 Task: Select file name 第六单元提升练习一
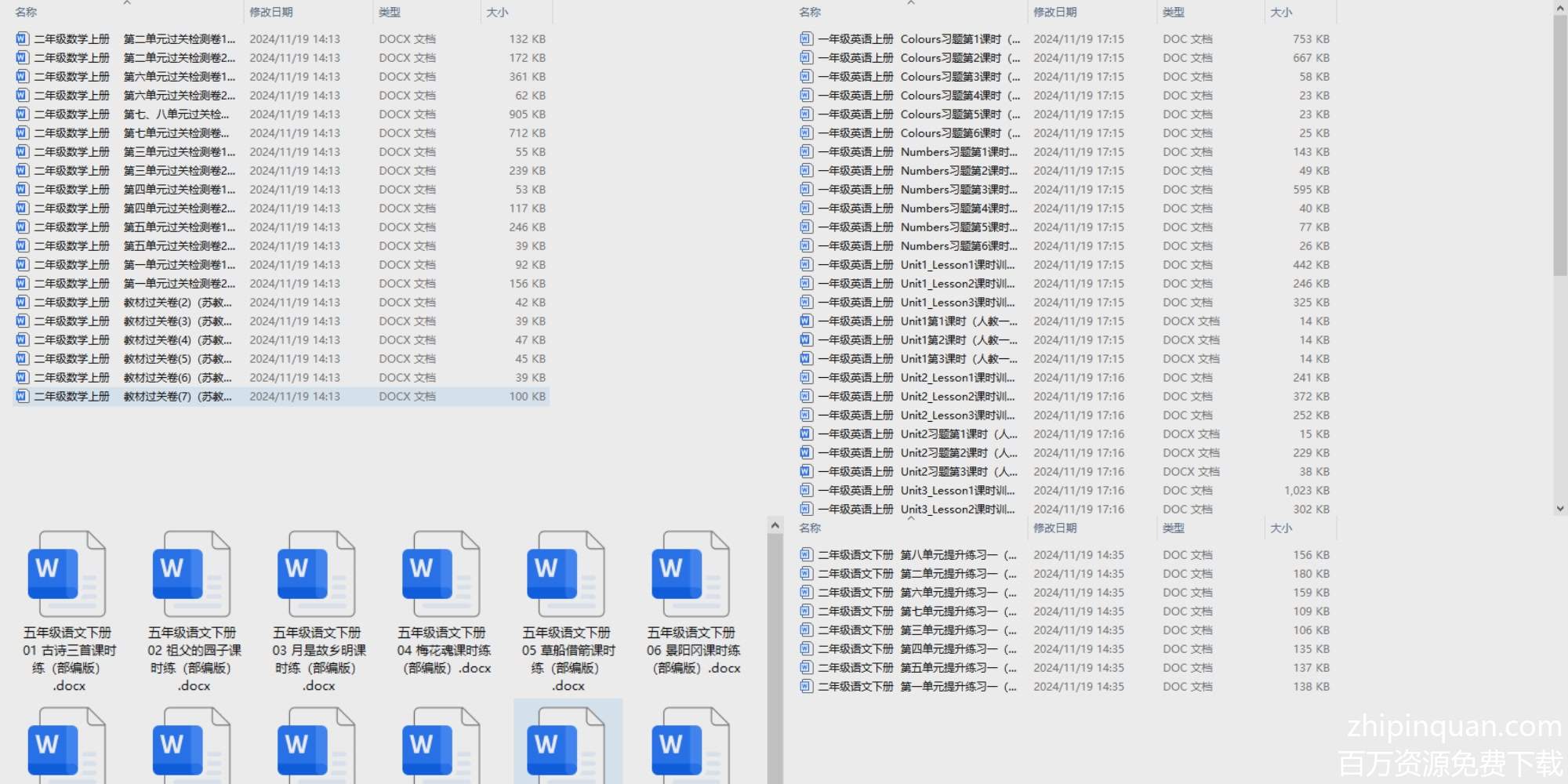917,592
